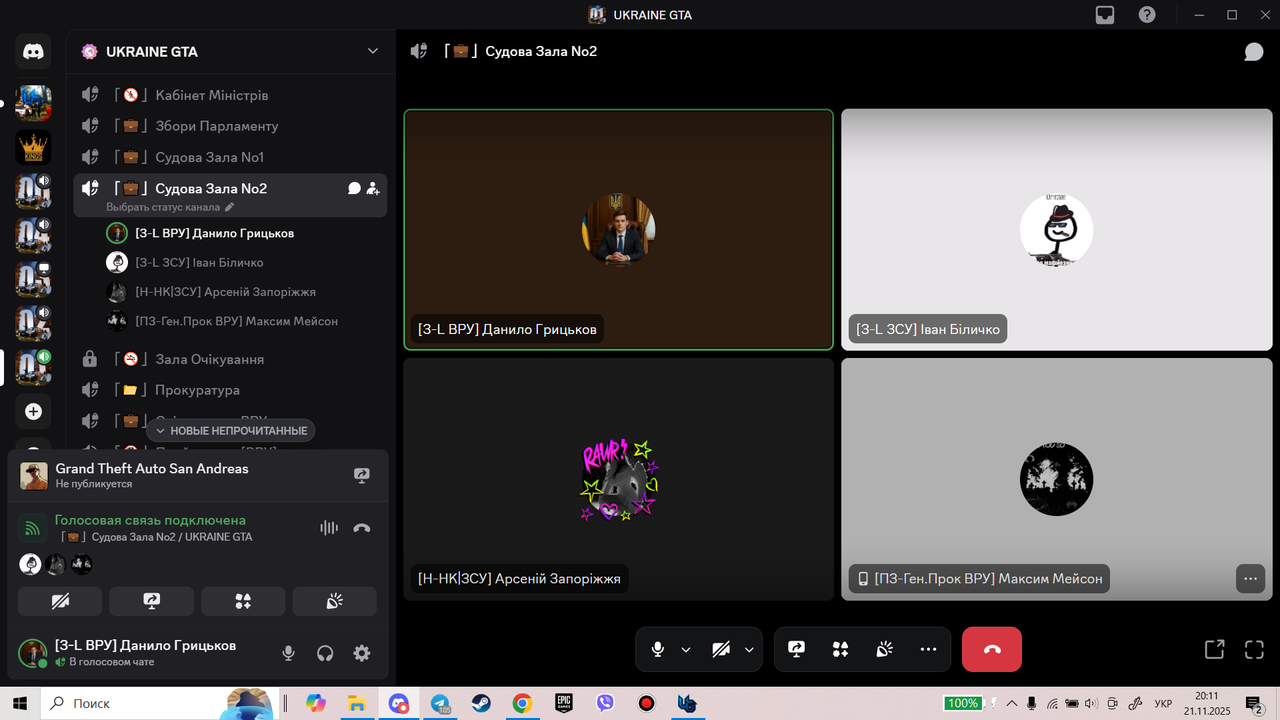Hang up with the red disconnect button
The height and width of the screenshot is (720, 1280).
pos(992,649)
